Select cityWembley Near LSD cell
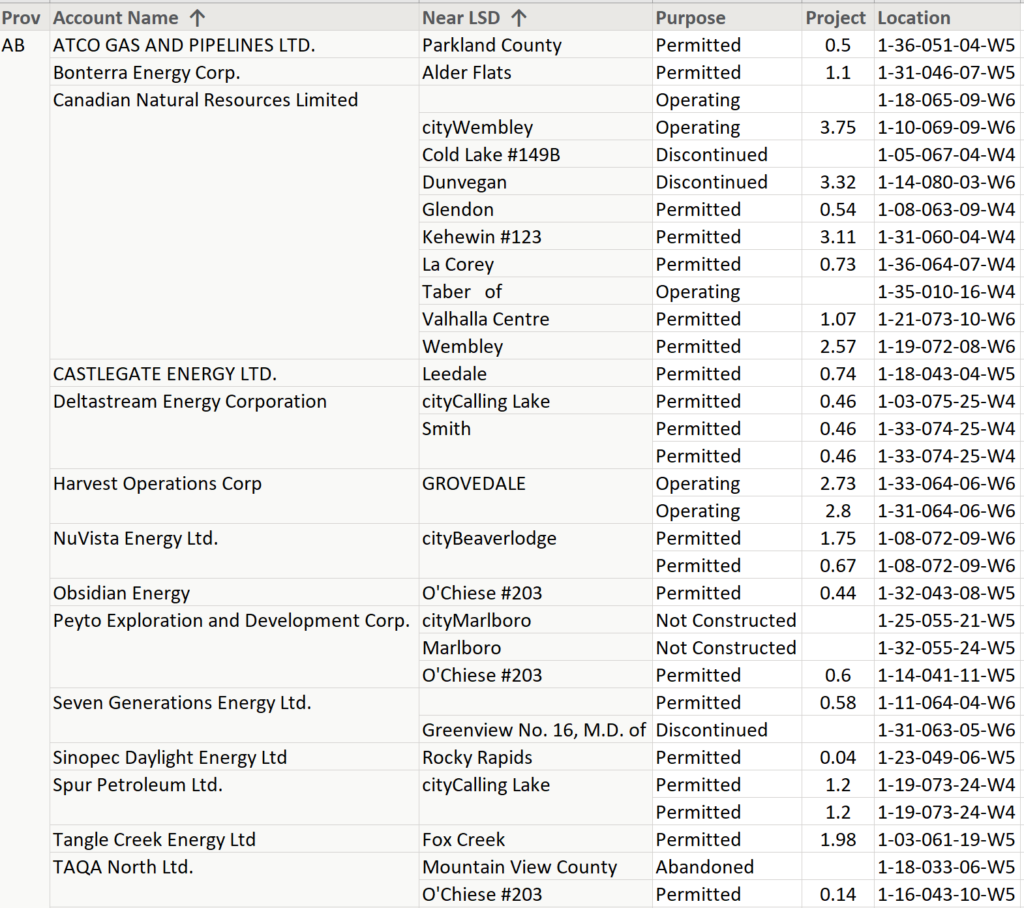This screenshot has height=908, width=1024. point(477,127)
